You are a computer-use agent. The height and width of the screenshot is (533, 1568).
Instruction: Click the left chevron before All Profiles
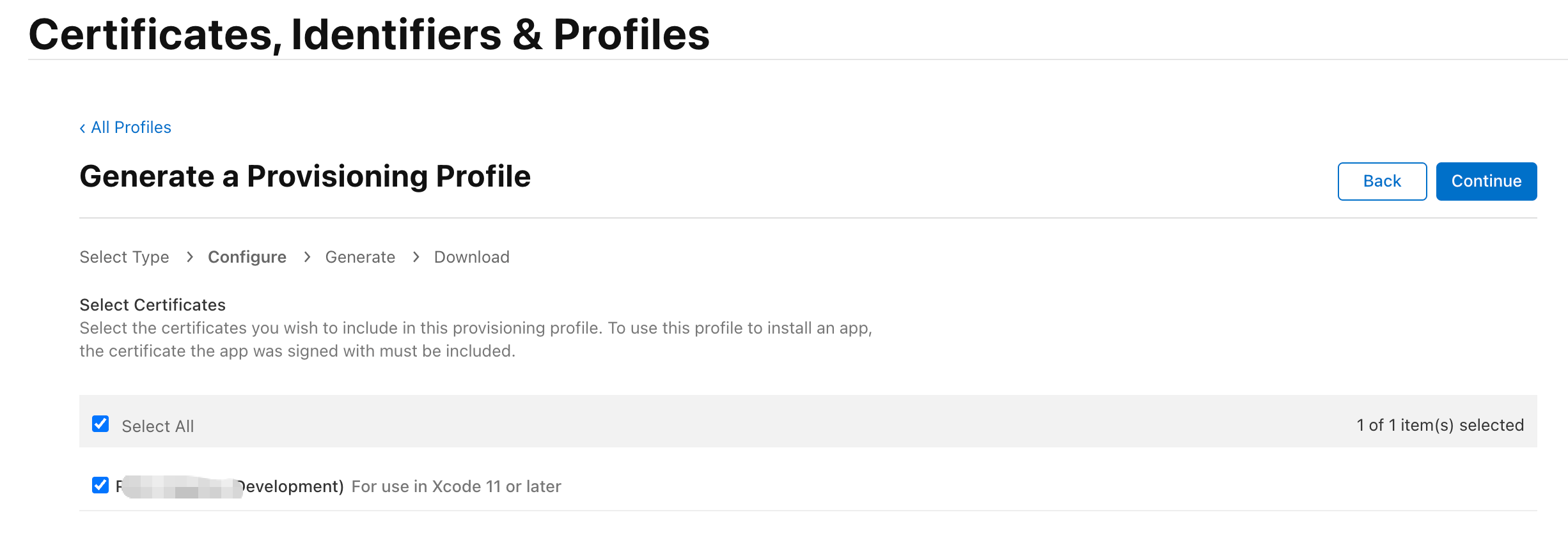82,128
